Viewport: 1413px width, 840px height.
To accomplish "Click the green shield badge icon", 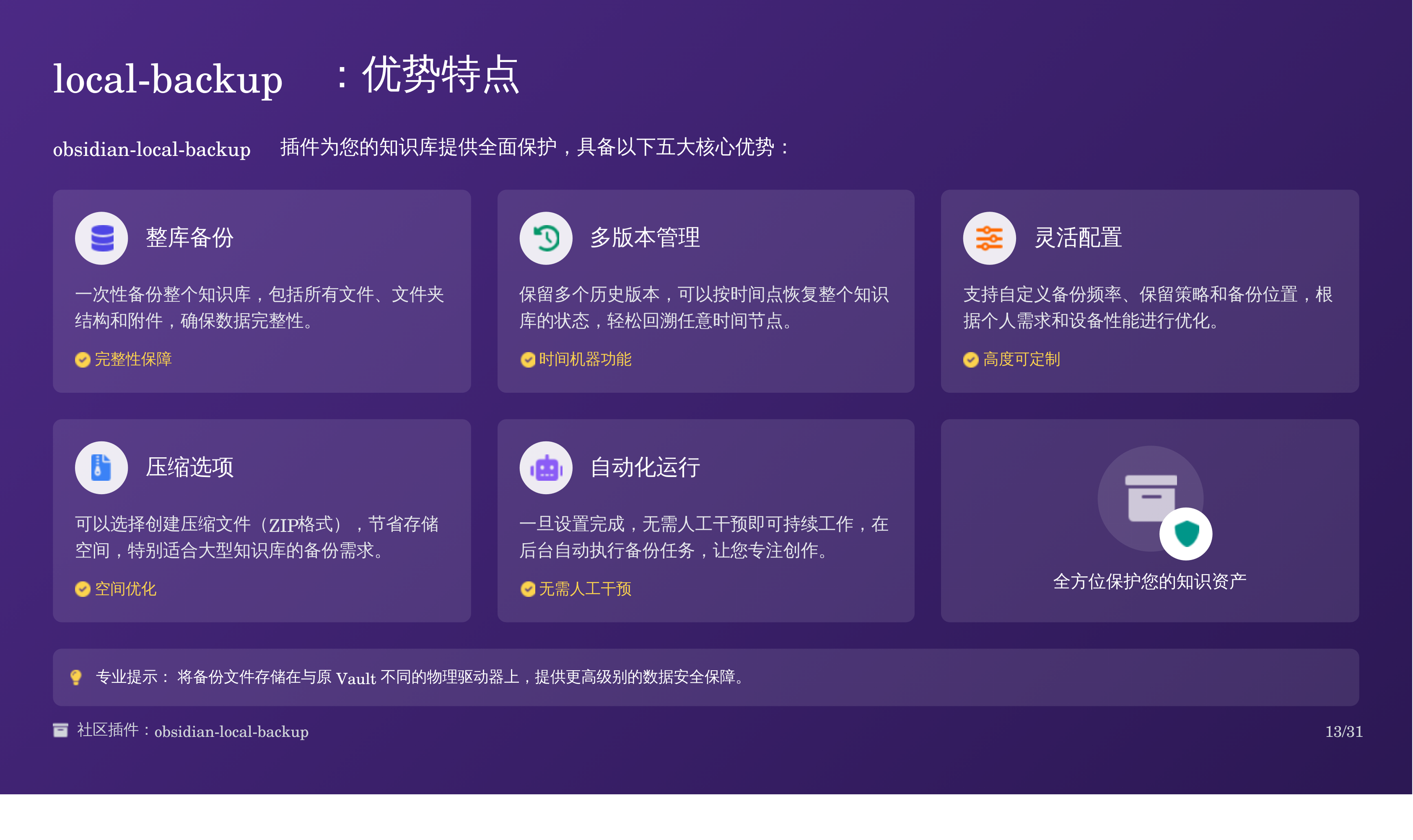I will (1186, 534).
